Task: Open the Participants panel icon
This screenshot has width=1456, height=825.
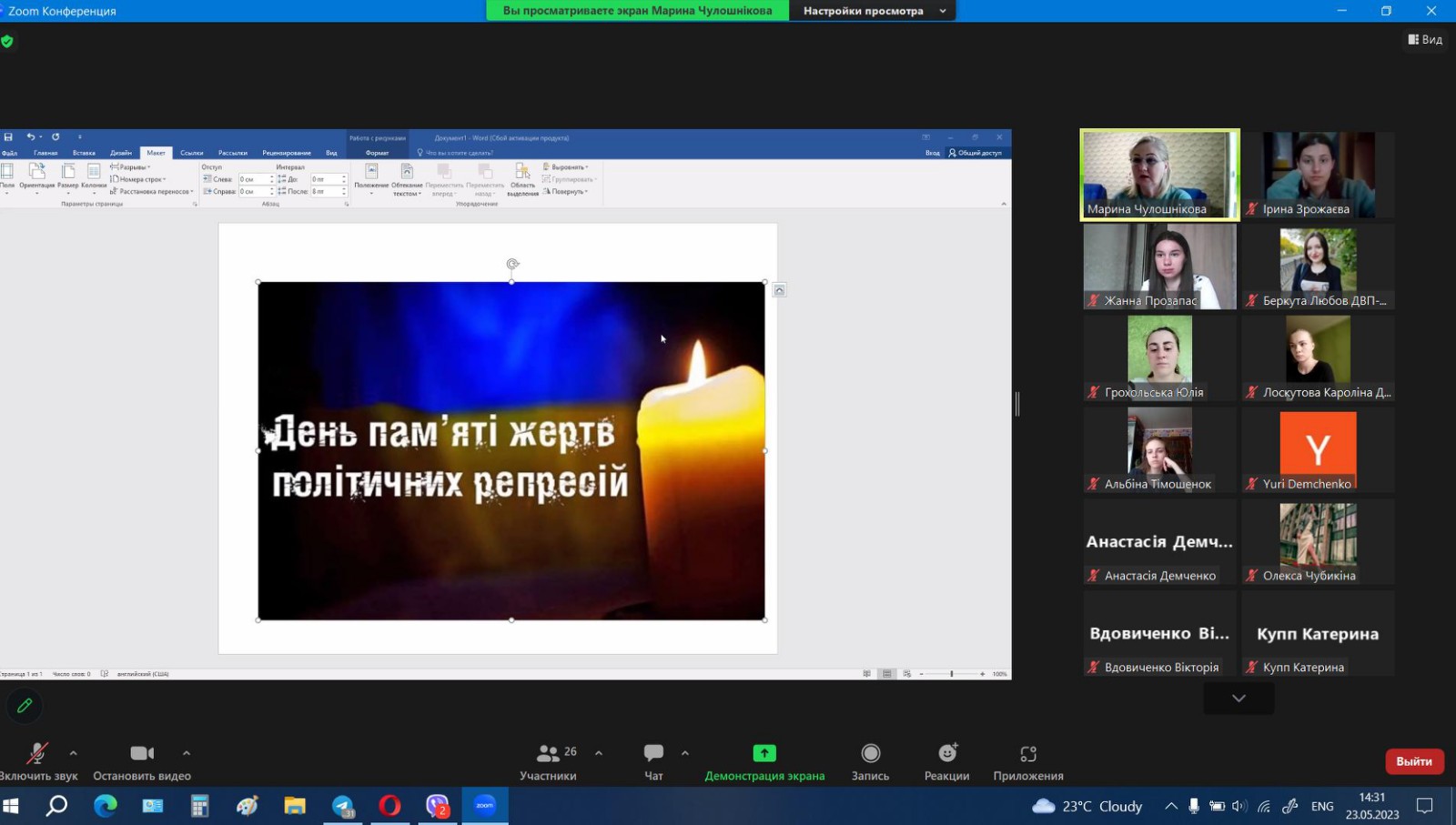Action: tap(548, 753)
